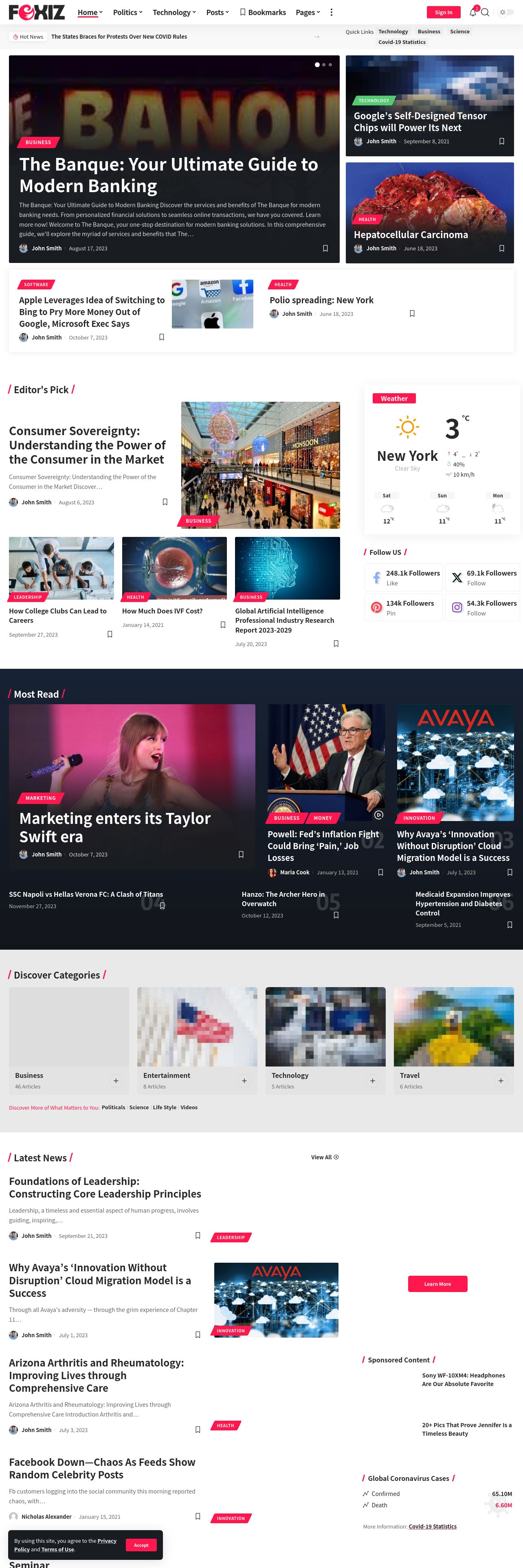Bookmark SSC Napoli vs Hellas Verona
Image resolution: width=523 pixels, height=1568 pixels.
[x=163, y=906]
